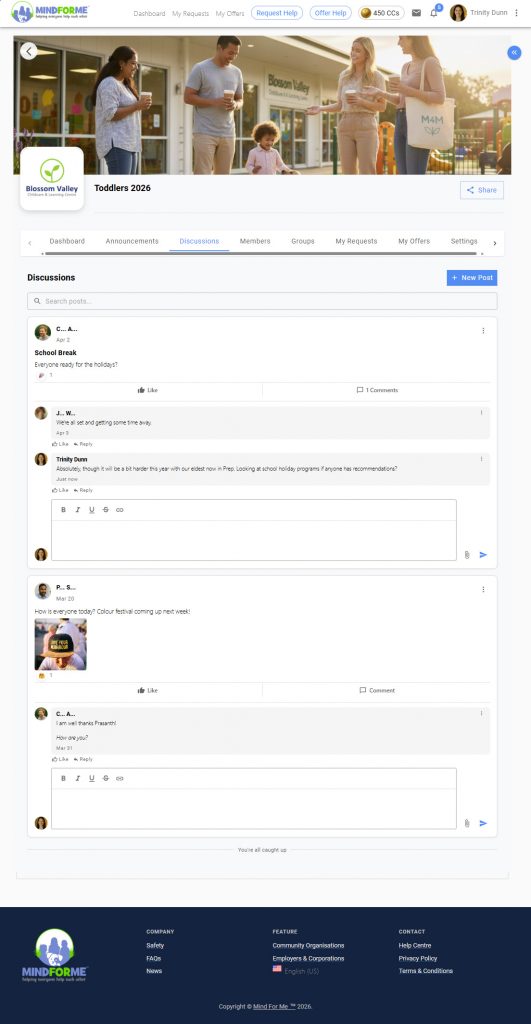The width and height of the screenshot is (531, 1024).
Task: Reply to J... W... comment
Action: click(x=83, y=444)
